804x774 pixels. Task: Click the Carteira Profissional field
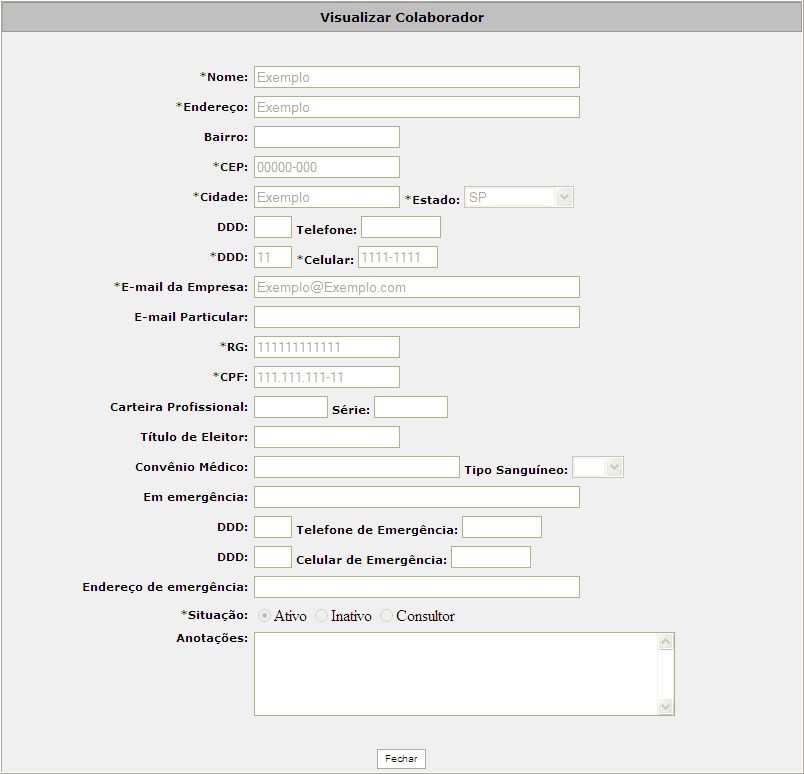[x=291, y=407]
